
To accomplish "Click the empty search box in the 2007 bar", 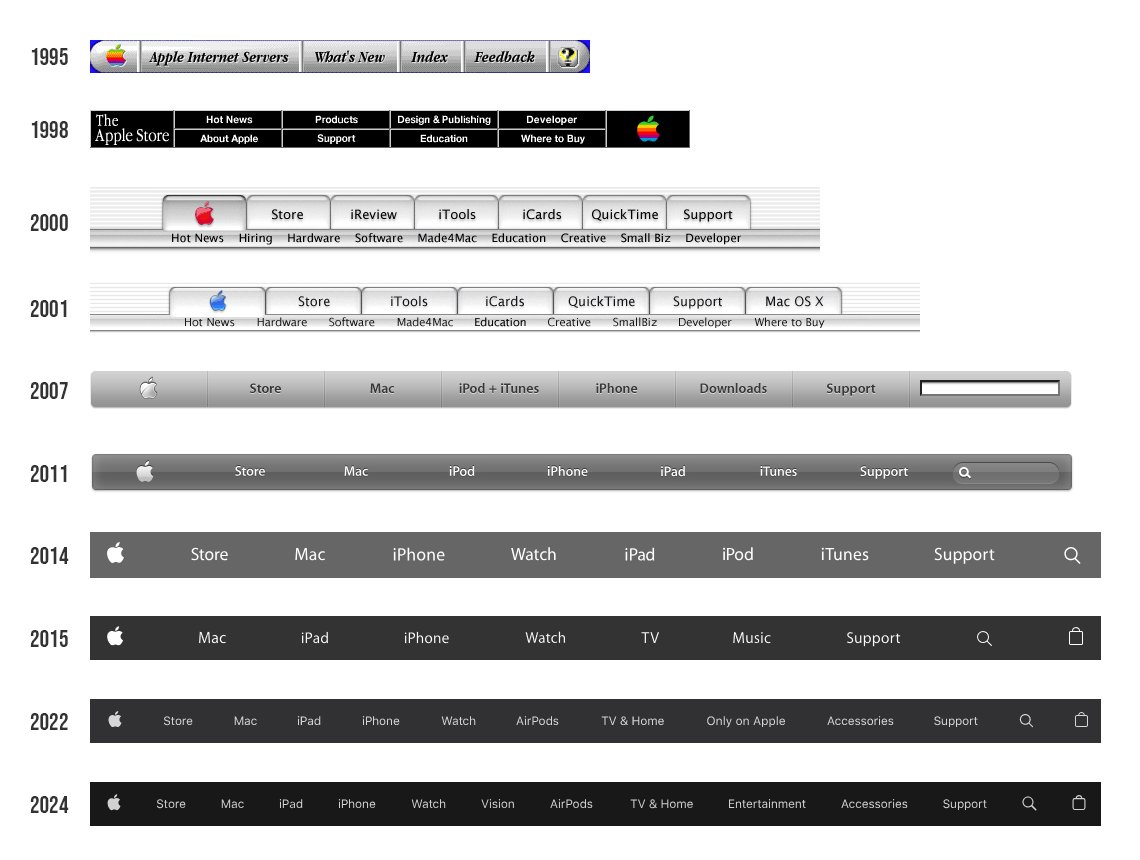I will 990,388.
